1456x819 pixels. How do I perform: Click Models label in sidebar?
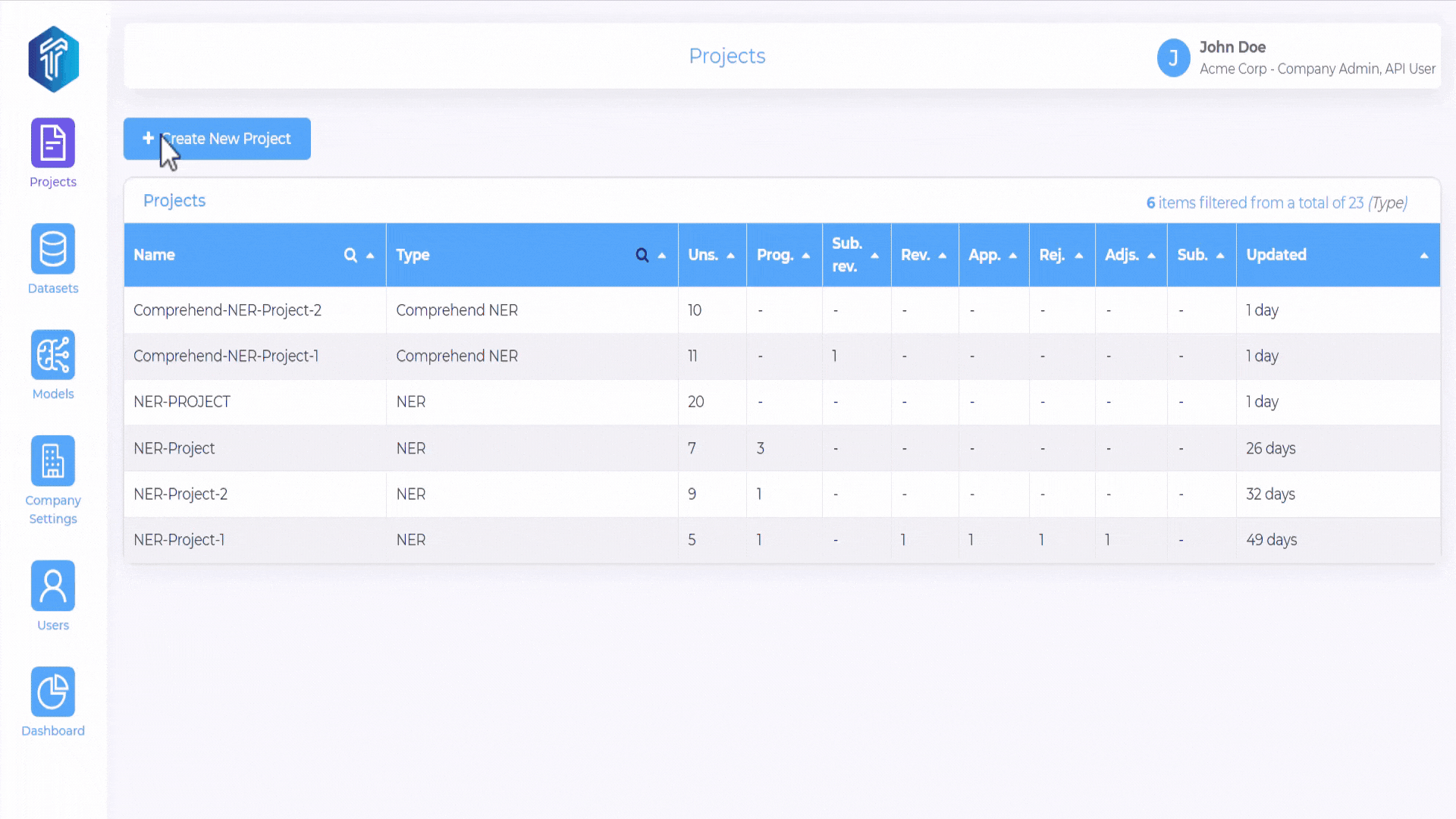(x=53, y=394)
